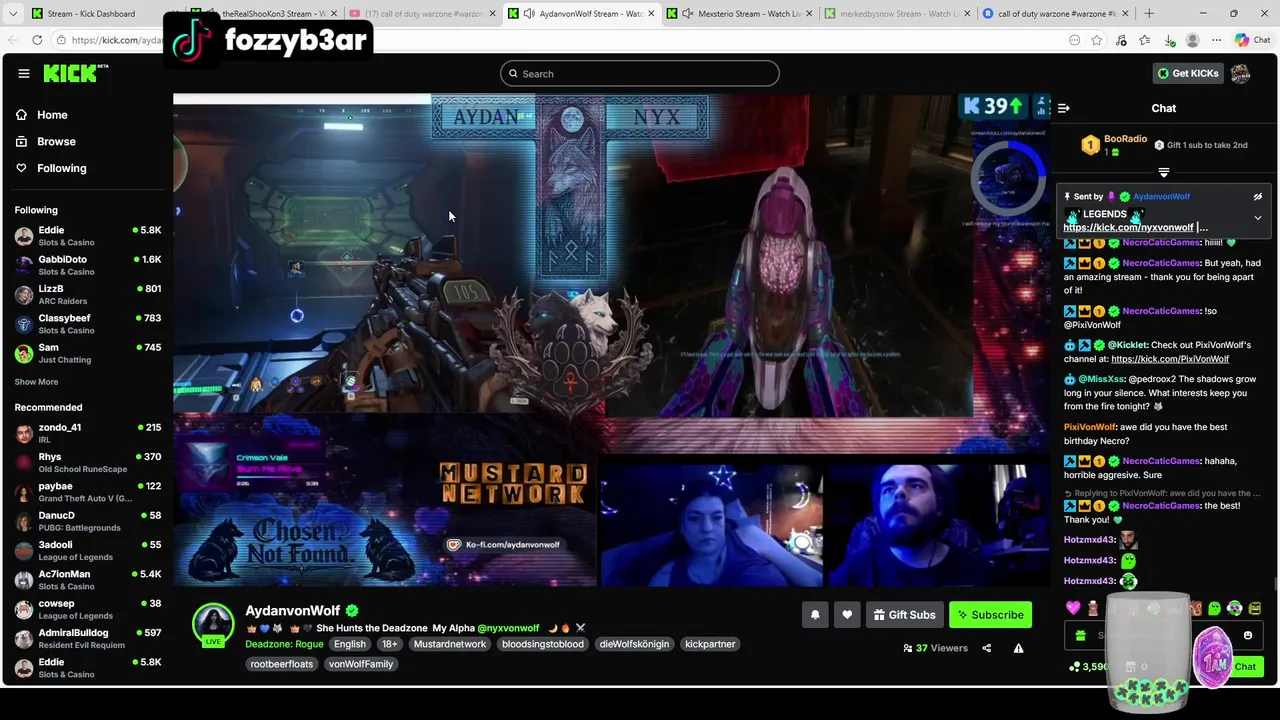Send the green blob quick emote
This screenshot has width=1280, height=720.
pyautogui.click(x=1214, y=608)
